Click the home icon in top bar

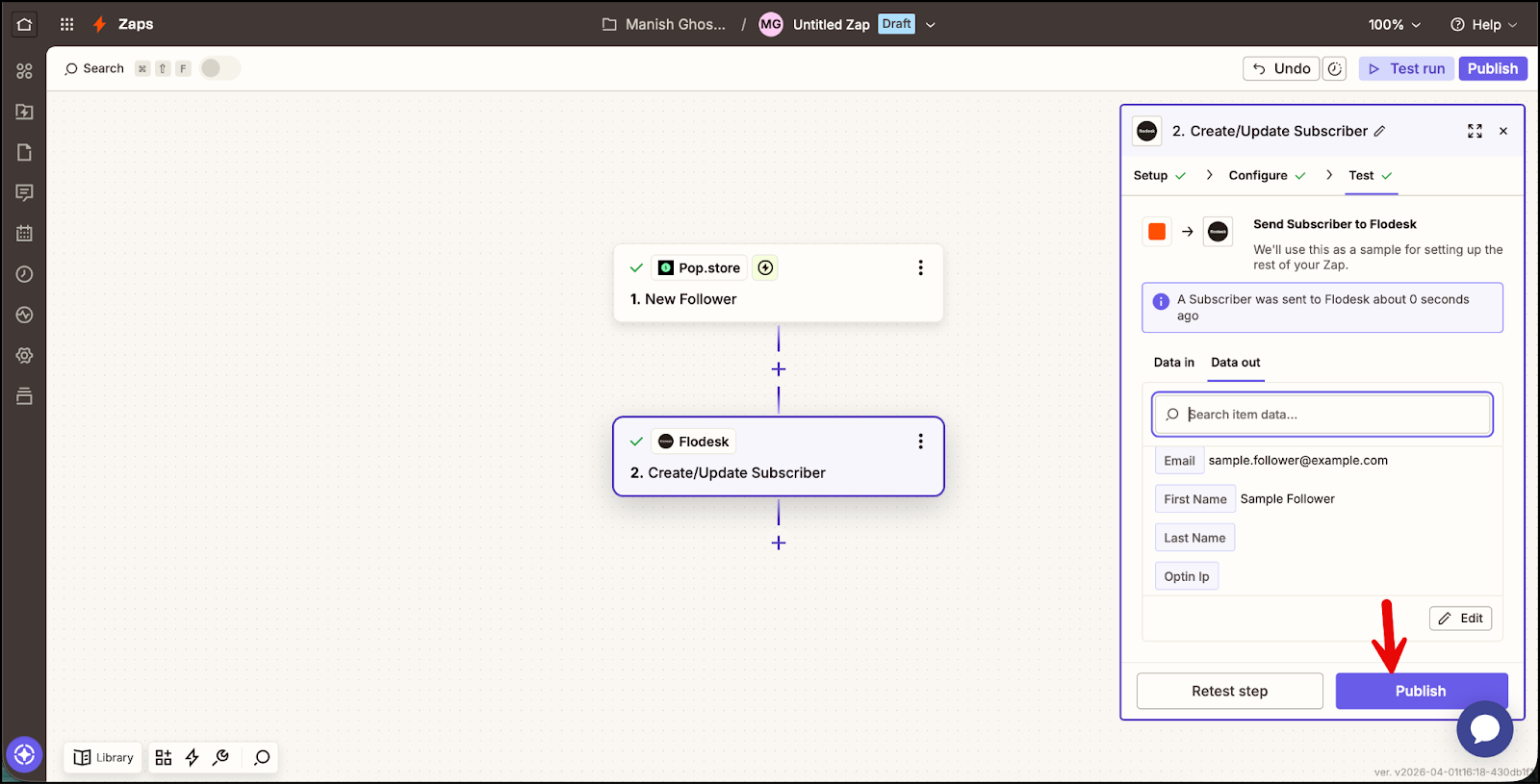click(x=24, y=25)
